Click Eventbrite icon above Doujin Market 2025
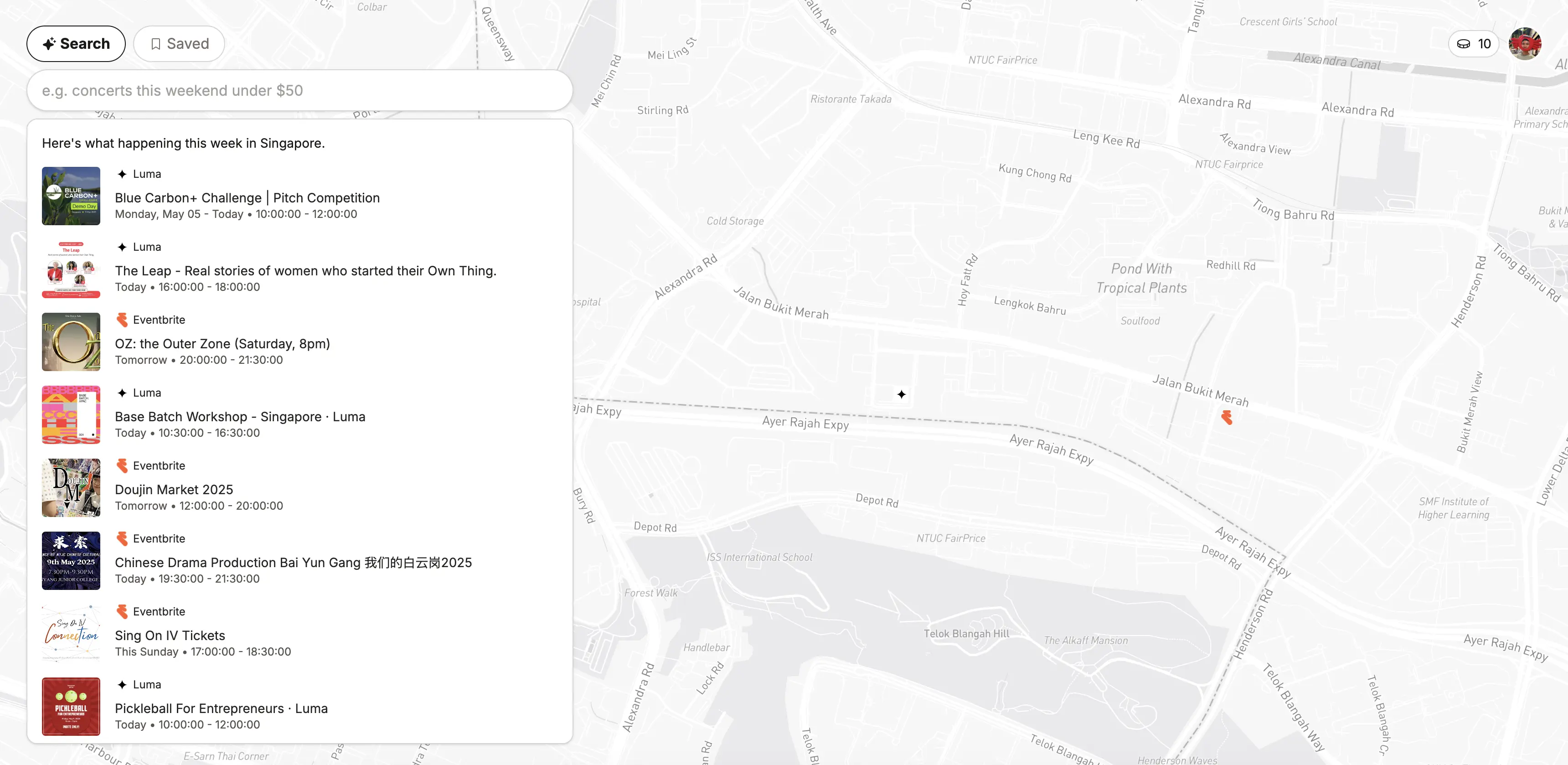Image resolution: width=1568 pixels, height=765 pixels. (x=122, y=465)
